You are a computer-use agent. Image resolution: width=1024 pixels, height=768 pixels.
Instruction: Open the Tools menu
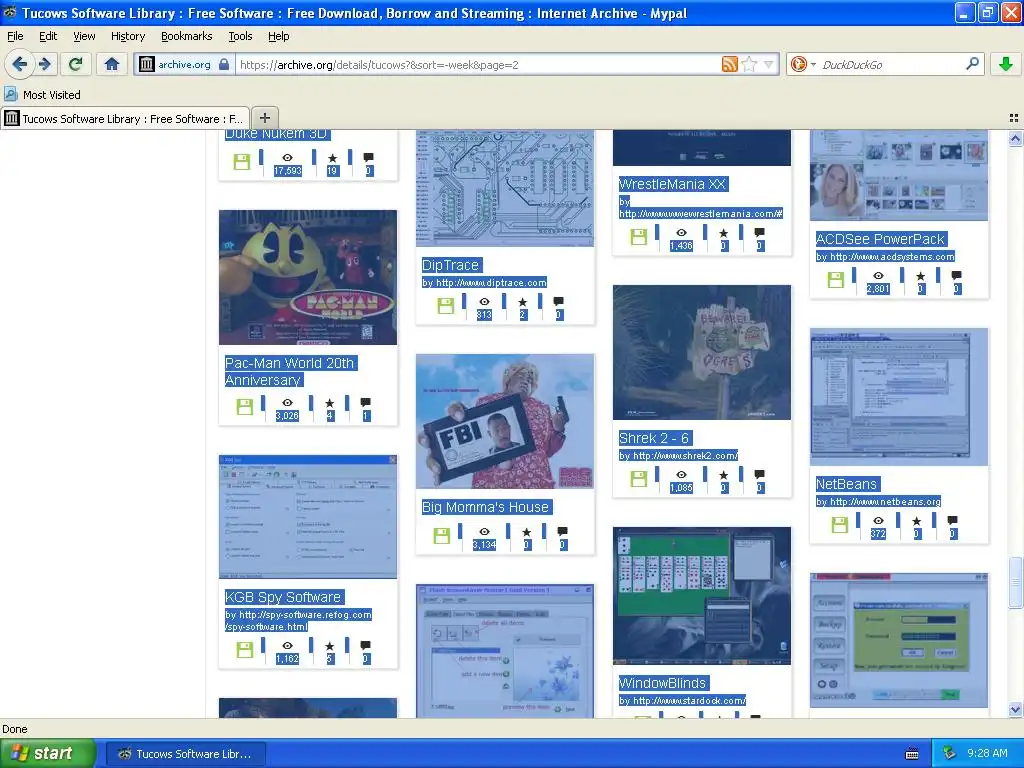pyautogui.click(x=240, y=36)
